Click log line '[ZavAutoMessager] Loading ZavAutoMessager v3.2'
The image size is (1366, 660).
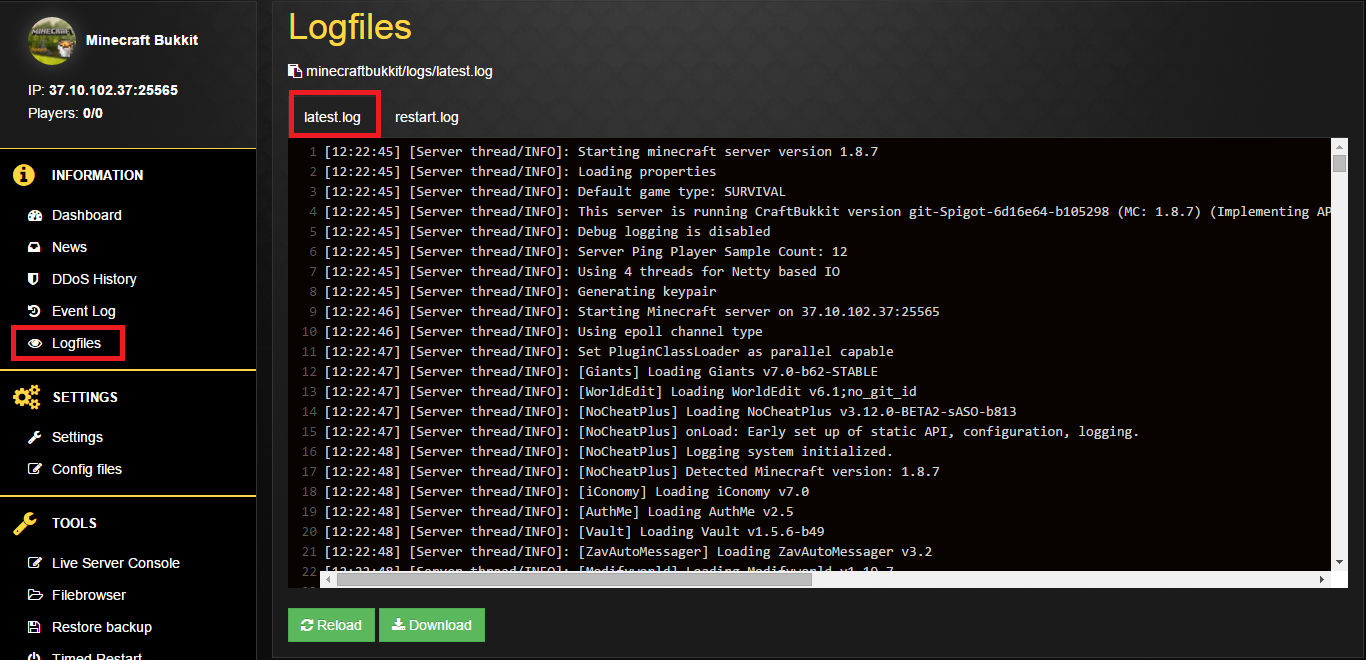point(628,551)
